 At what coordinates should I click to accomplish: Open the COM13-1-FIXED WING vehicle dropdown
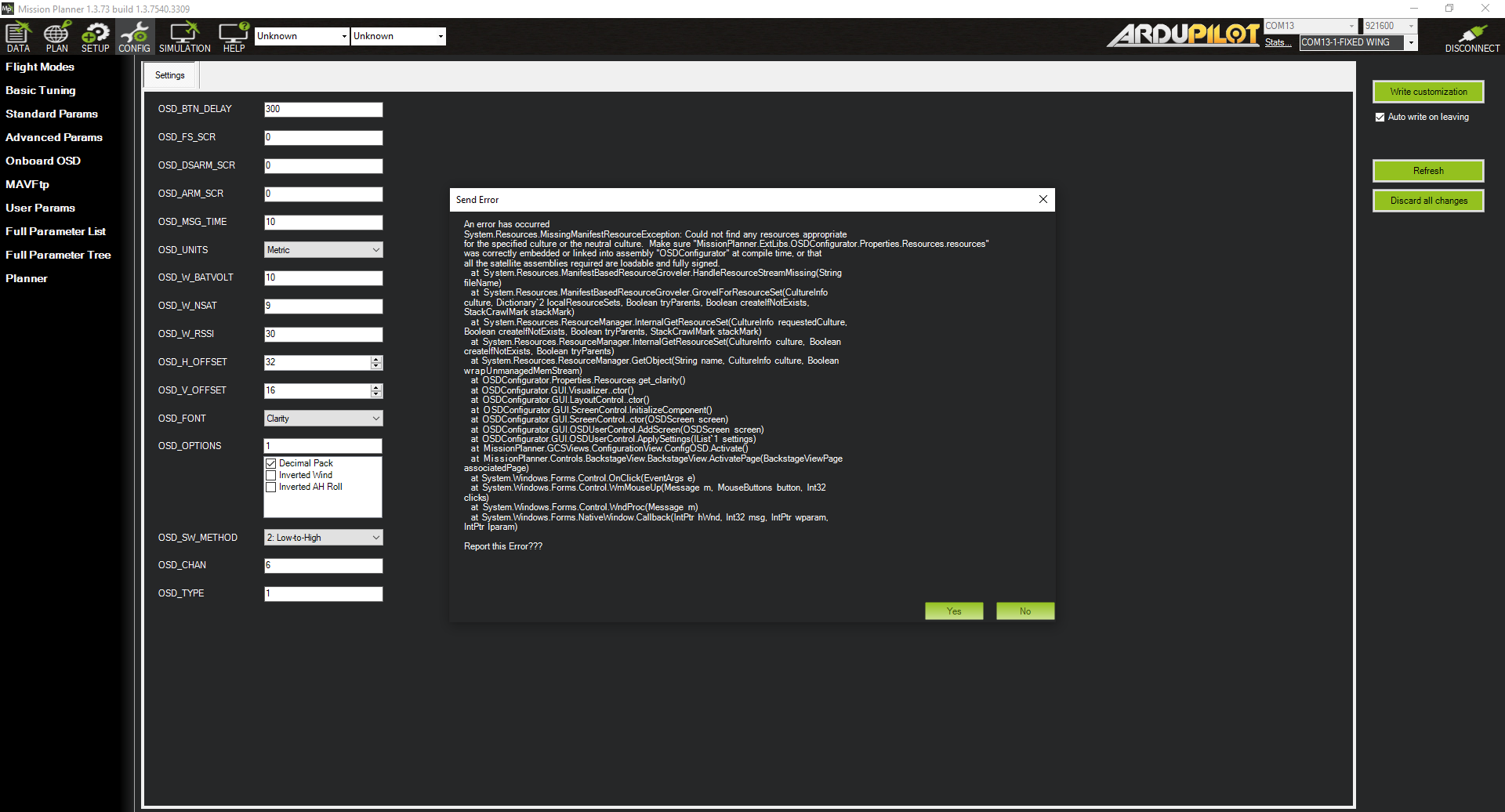(1358, 42)
